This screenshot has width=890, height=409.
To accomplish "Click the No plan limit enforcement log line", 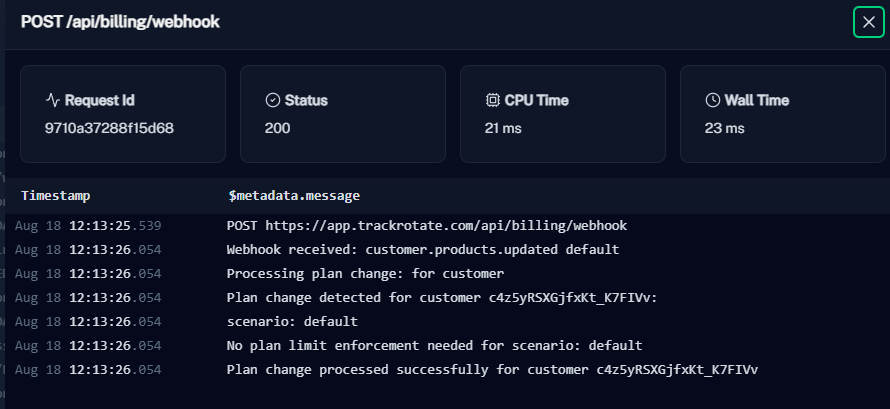I will [434, 345].
